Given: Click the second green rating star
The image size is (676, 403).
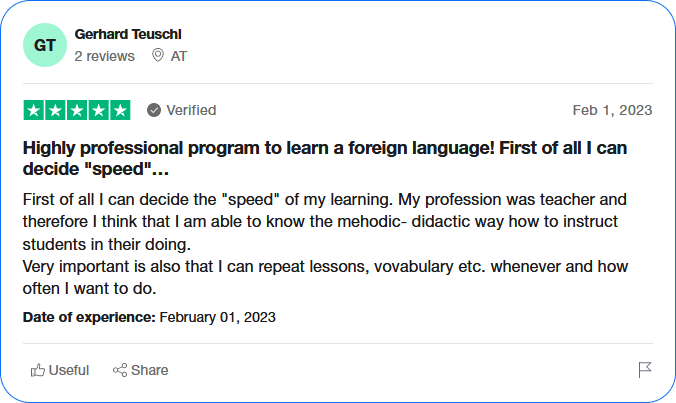Looking at the screenshot, I should pos(55,110).
